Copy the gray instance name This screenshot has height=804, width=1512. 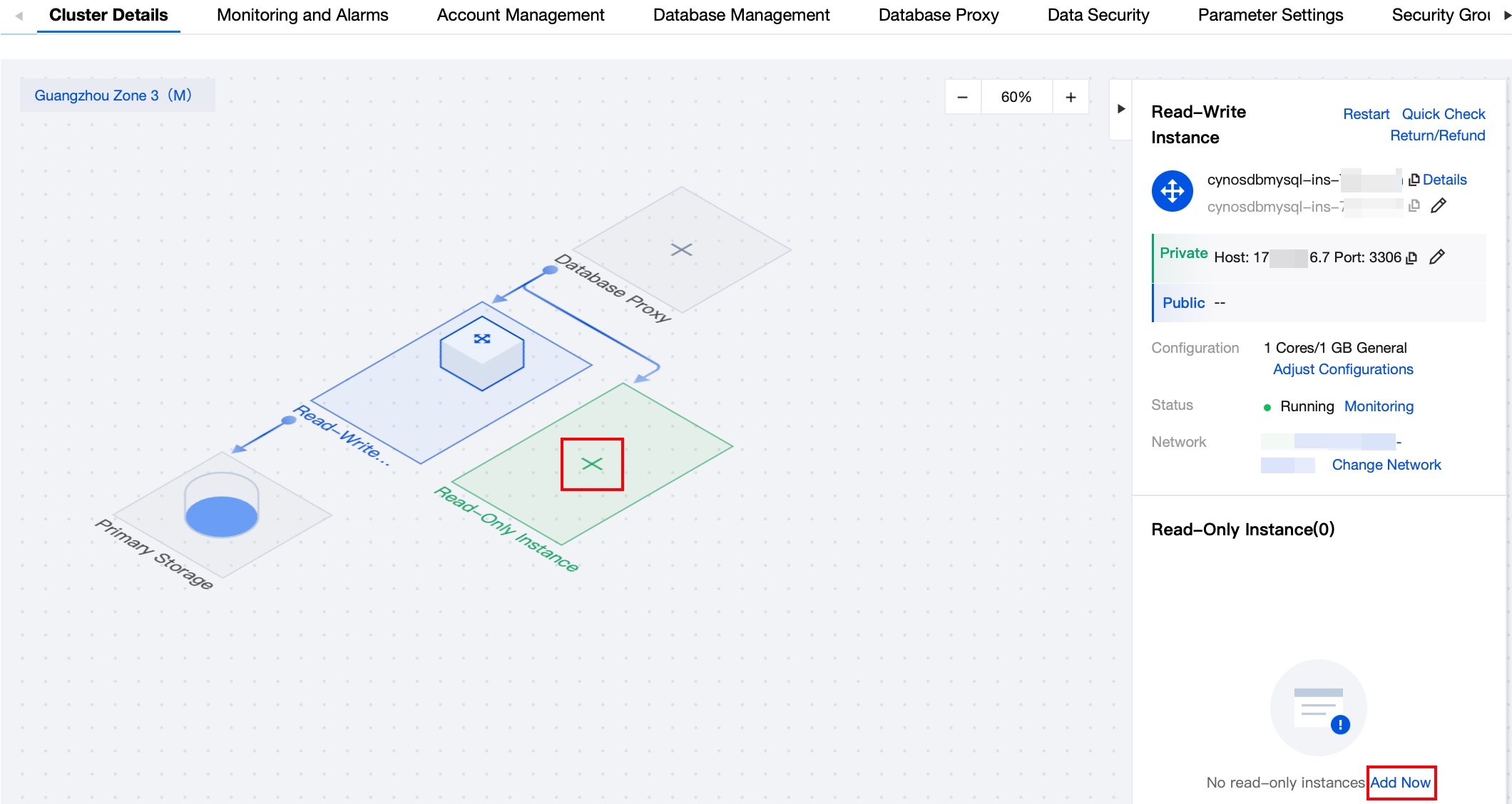point(1414,206)
